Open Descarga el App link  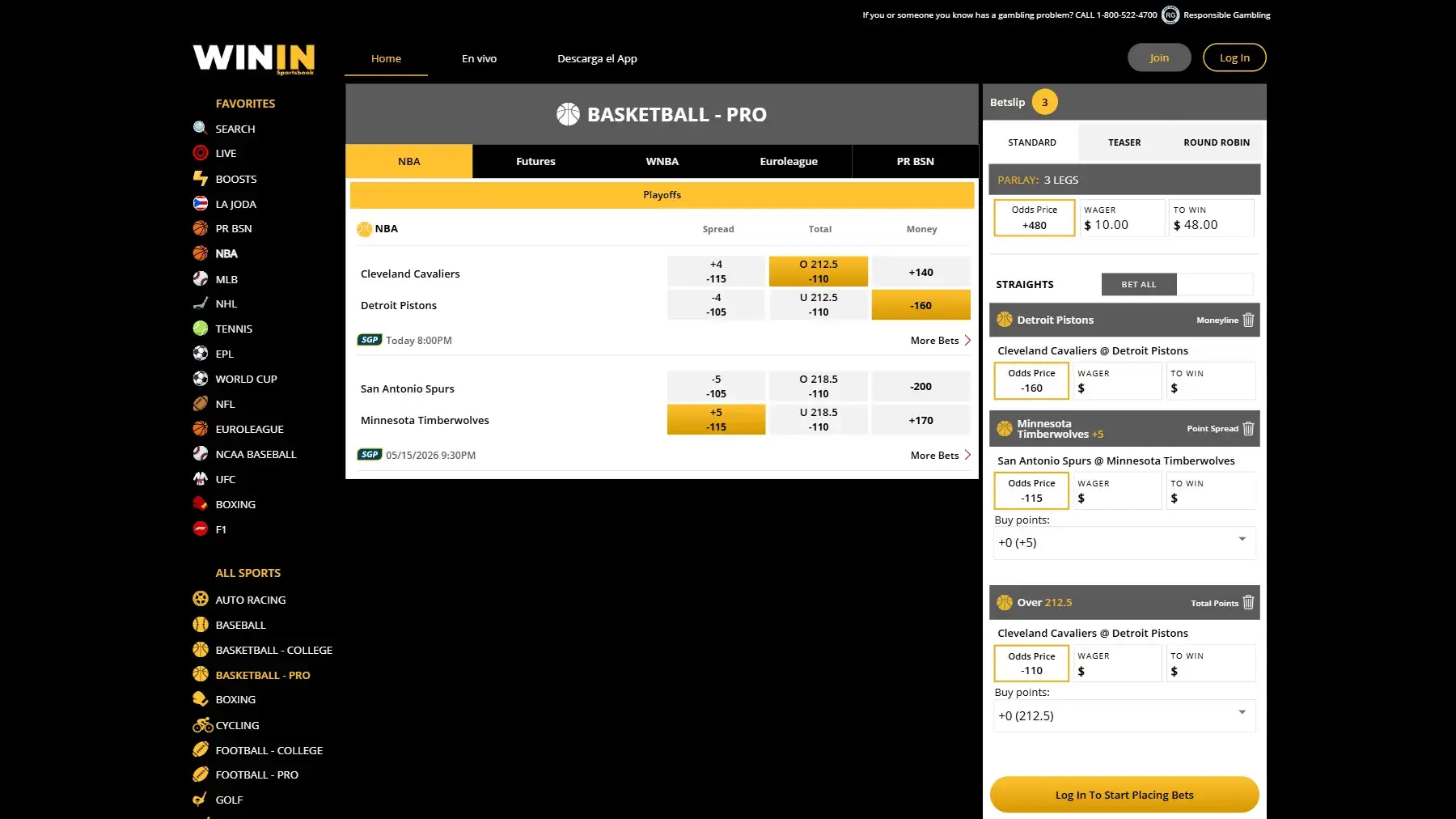point(597,58)
